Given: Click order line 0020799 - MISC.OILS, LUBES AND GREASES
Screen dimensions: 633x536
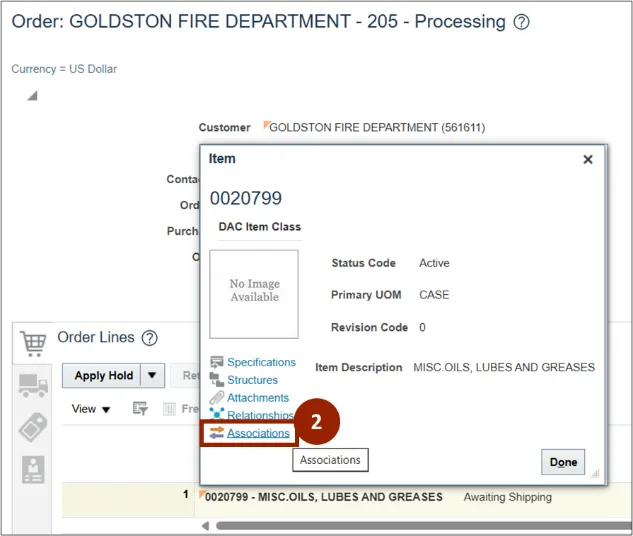Looking at the screenshot, I should (324, 497).
